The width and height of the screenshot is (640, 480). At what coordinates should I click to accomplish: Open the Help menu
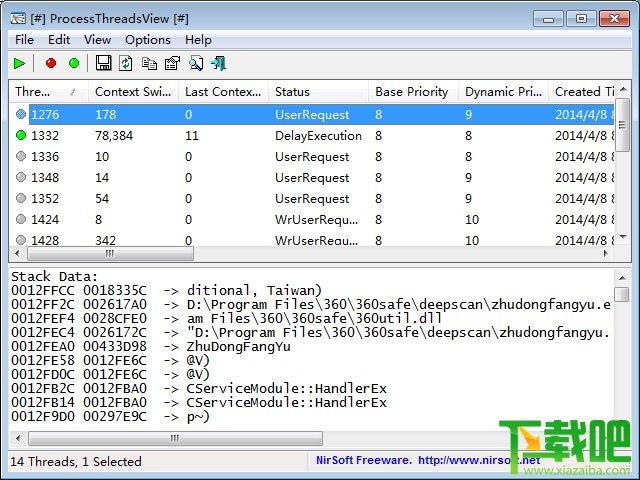point(198,40)
